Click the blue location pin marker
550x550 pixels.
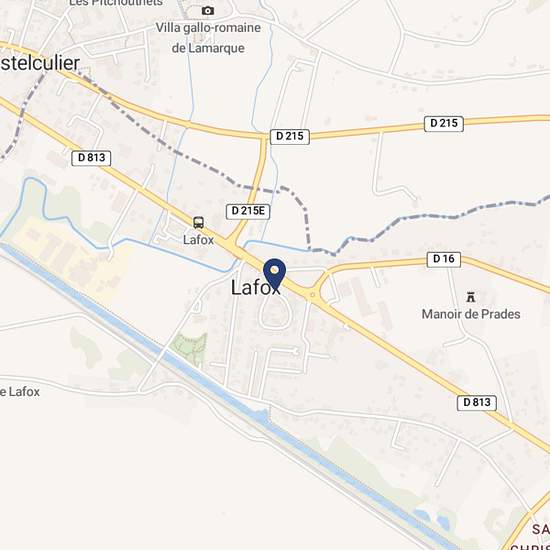[x=275, y=275]
